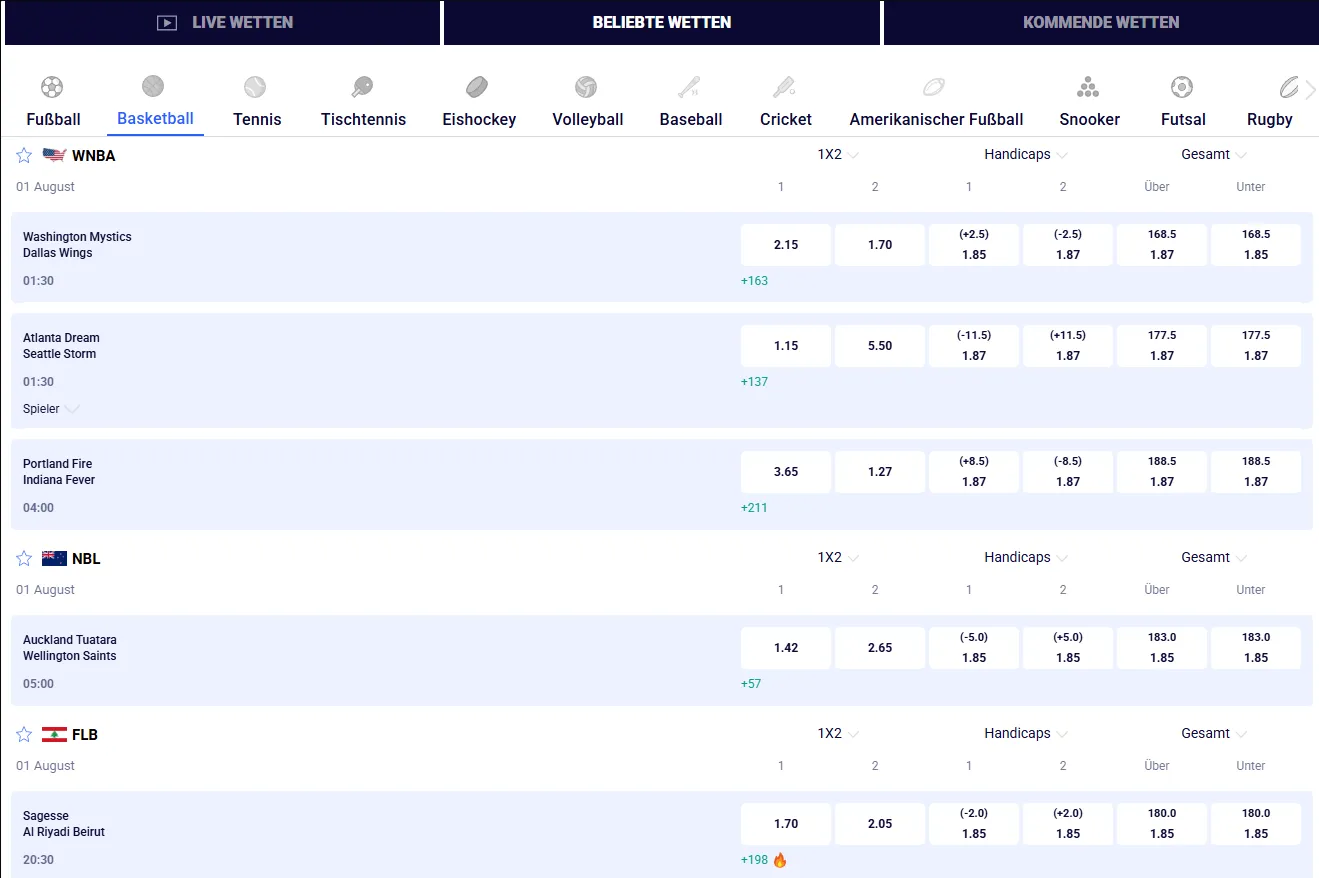Favorite the NBL league with star
1319x878 pixels.
24,559
